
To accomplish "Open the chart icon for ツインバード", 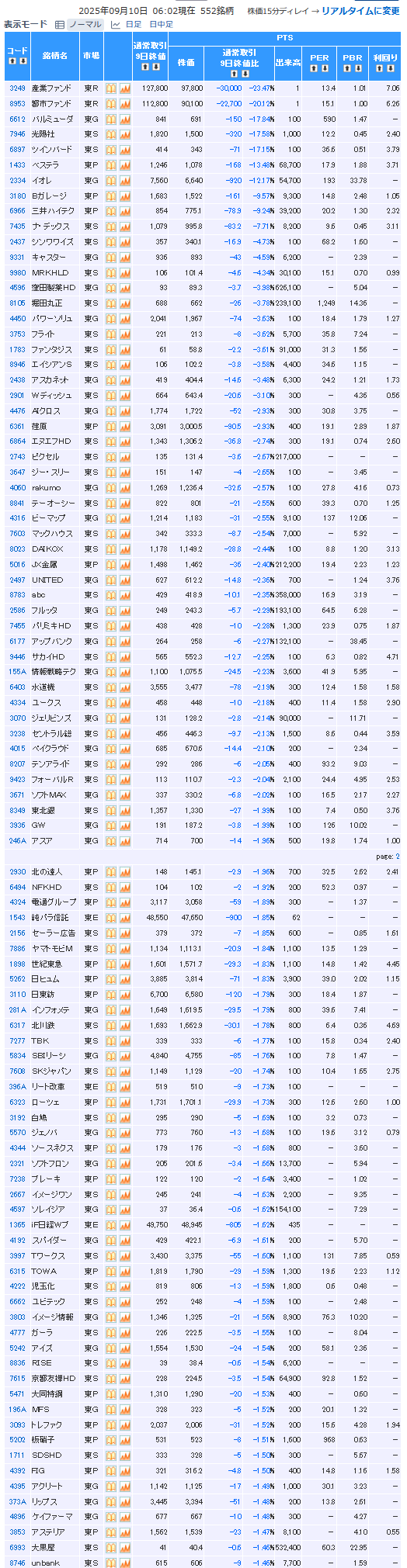I will pyautogui.click(x=125, y=150).
